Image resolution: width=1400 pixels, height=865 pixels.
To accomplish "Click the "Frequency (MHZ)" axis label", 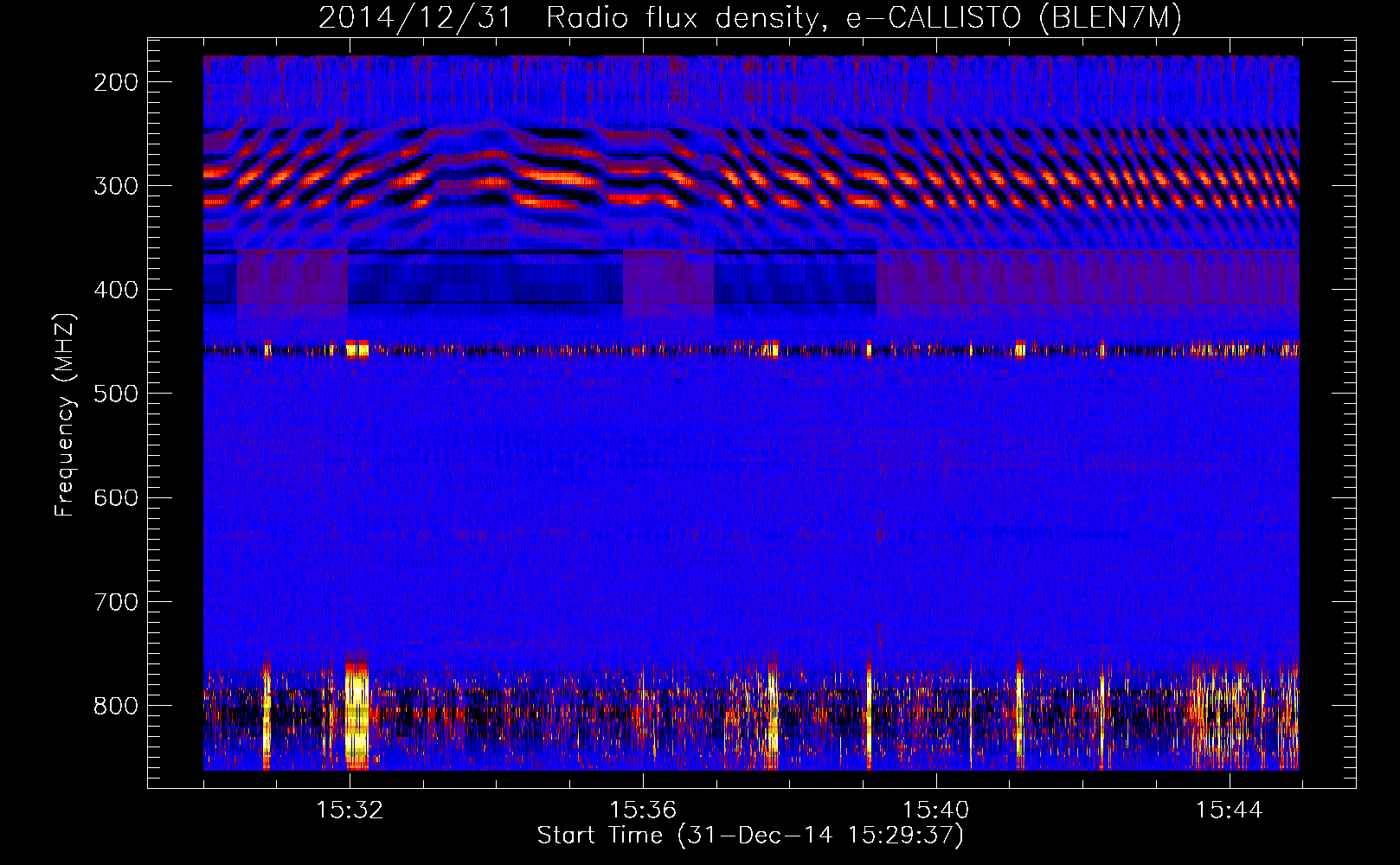I will coord(65,414).
